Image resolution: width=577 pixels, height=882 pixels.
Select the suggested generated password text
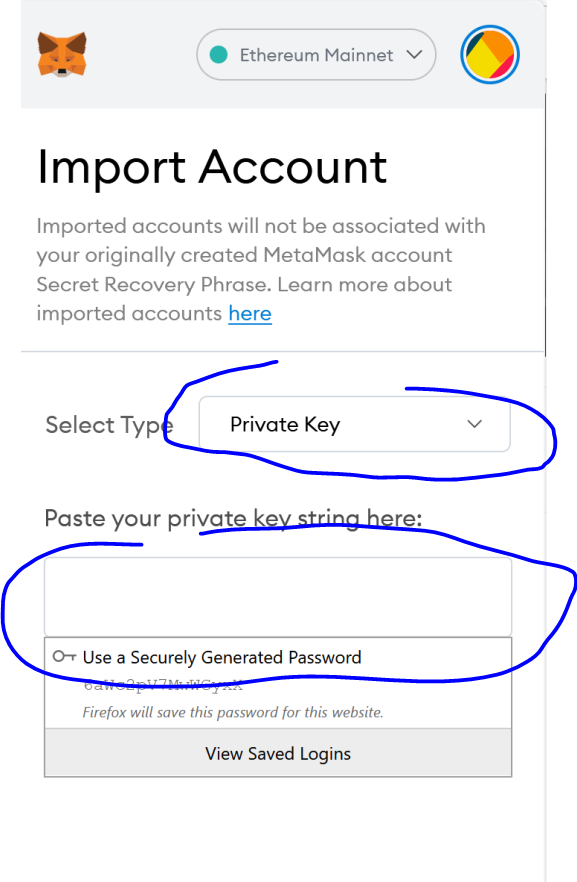click(163, 685)
